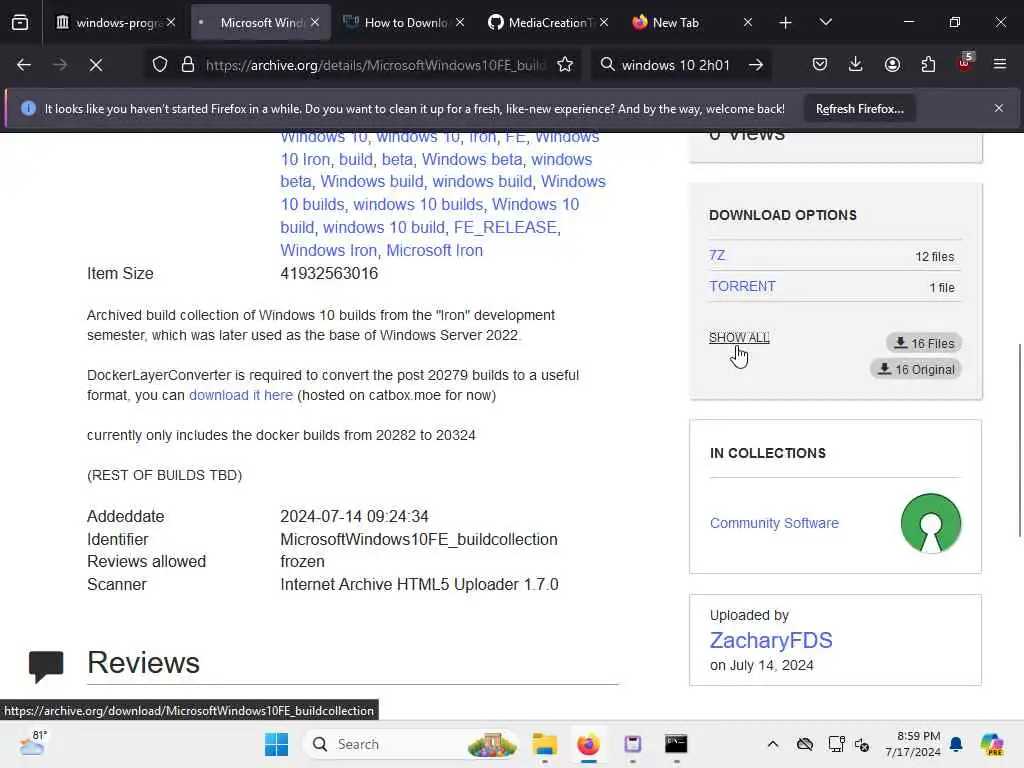Download the 16 Files bundle

(x=923, y=343)
